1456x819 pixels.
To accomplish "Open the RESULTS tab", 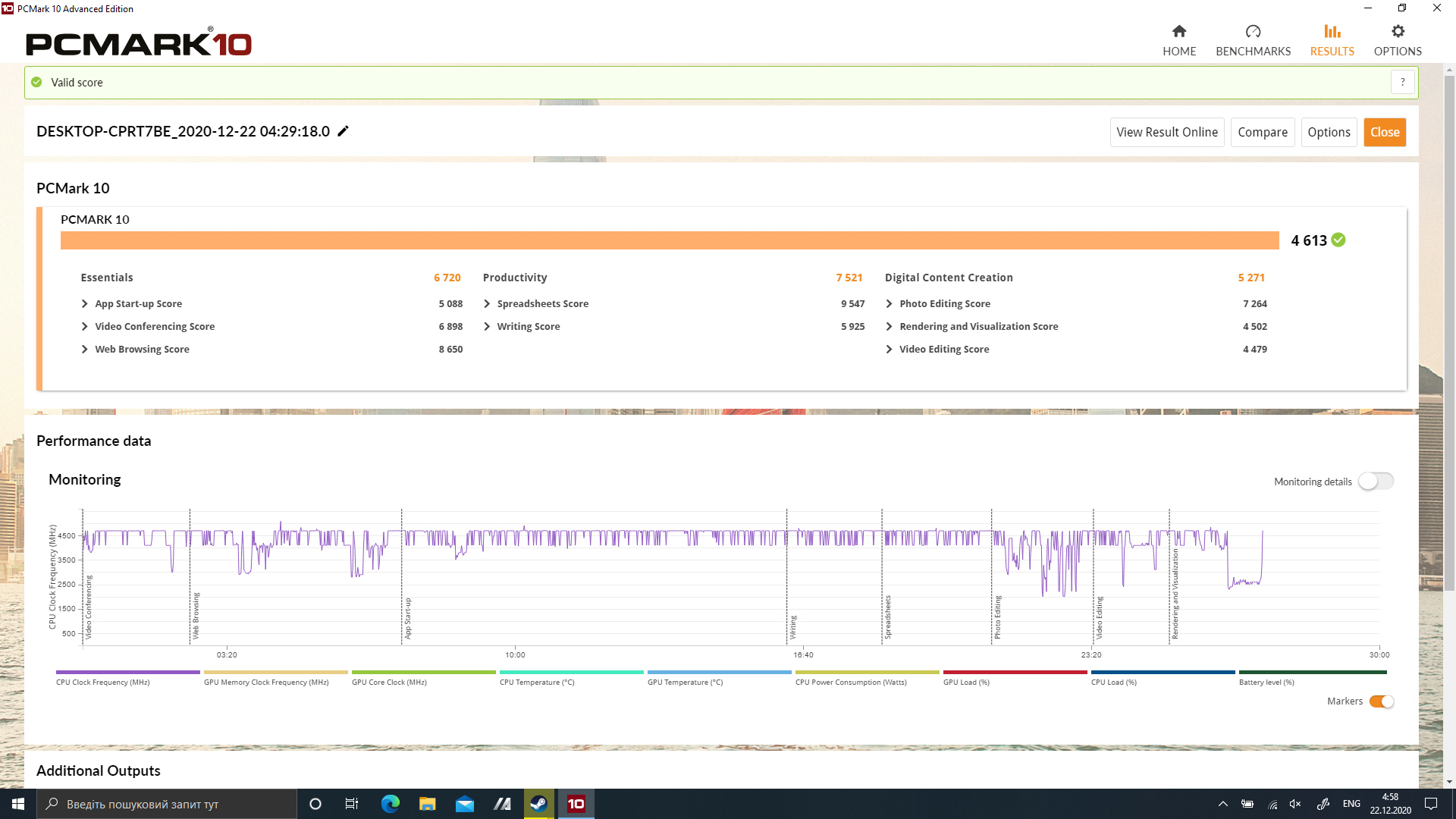I will pyautogui.click(x=1332, y=41).
